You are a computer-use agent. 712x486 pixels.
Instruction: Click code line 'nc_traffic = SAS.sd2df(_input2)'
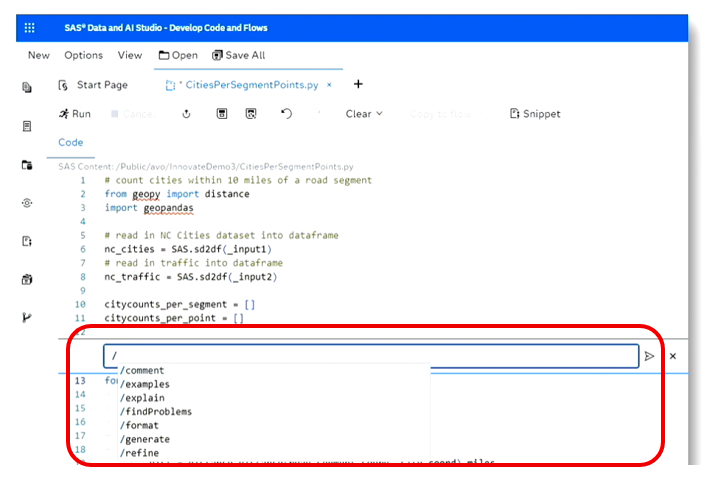click(191, 277)
